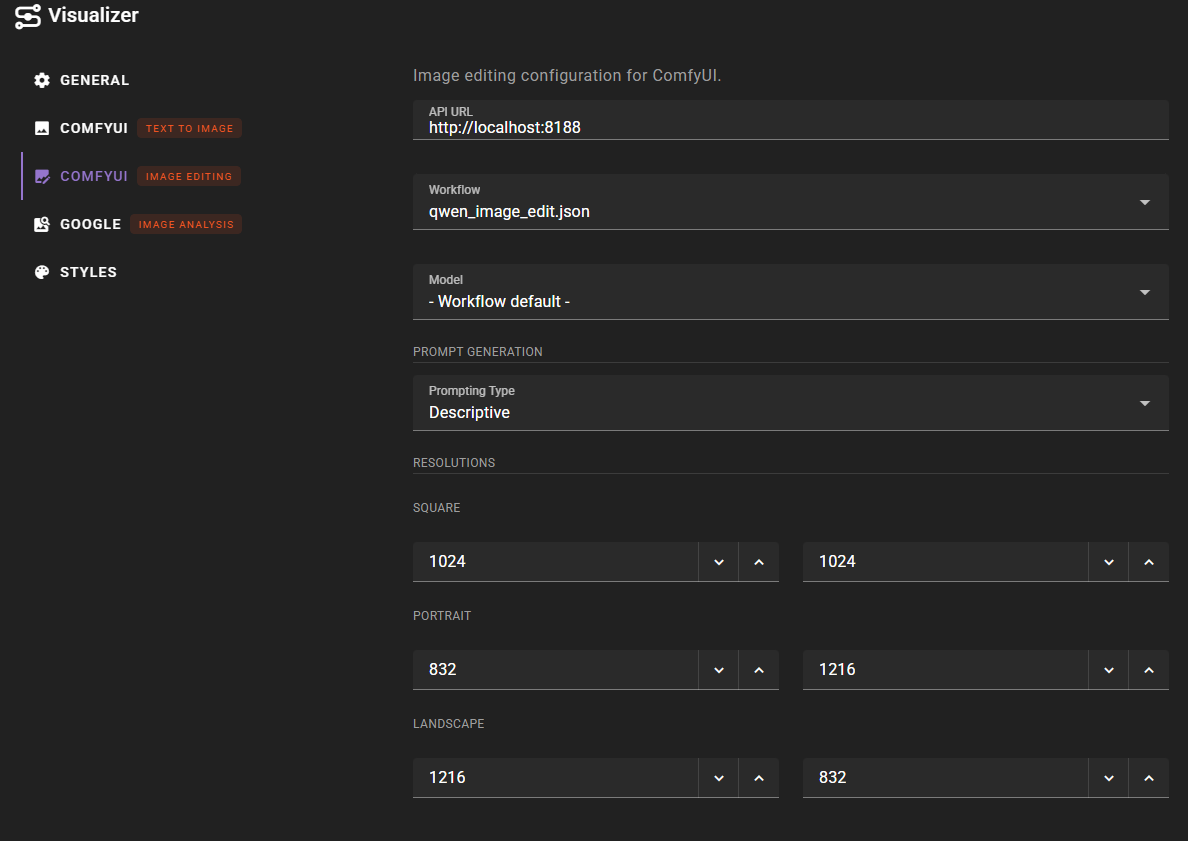This screenshot has height=841, width=1188.
Task: Decrease the landscape width value 1216
Action: [718, 777]
